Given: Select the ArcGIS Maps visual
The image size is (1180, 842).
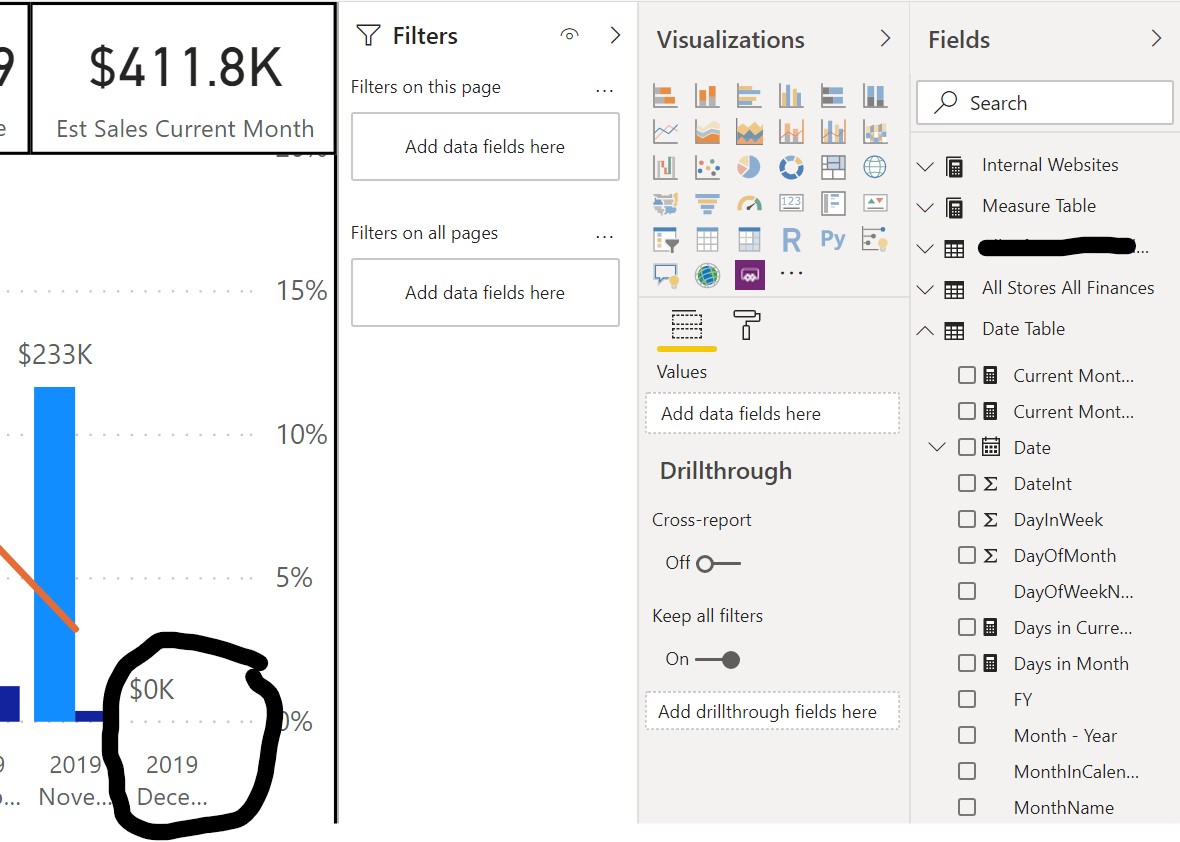Looking at the screenshot, I should coord(707,275).
